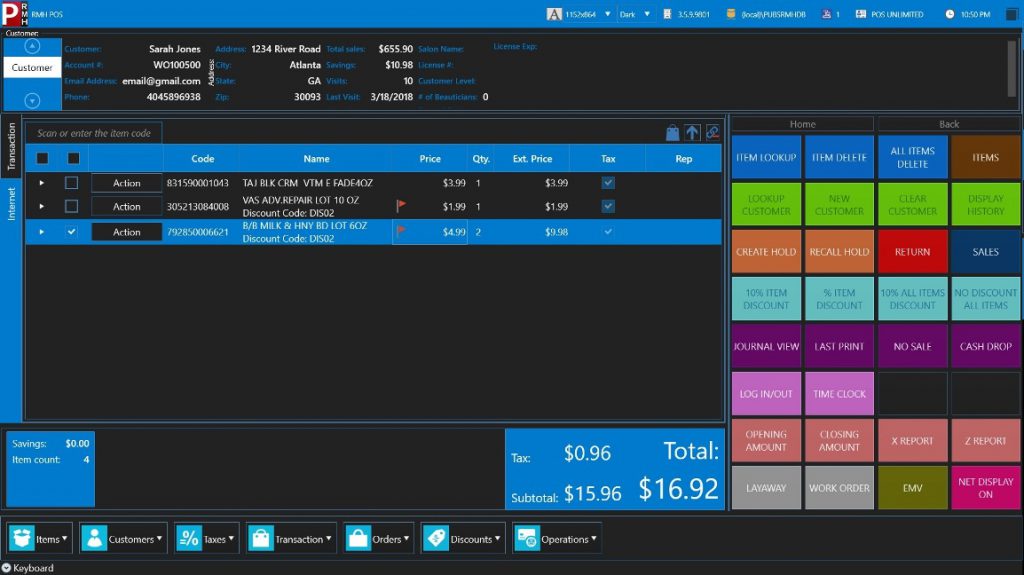The image size is (1024, 575).
Task: Expand the TAJ BLK CRM row details arrow
Action: pyautogui.click(x=42, y=183)
